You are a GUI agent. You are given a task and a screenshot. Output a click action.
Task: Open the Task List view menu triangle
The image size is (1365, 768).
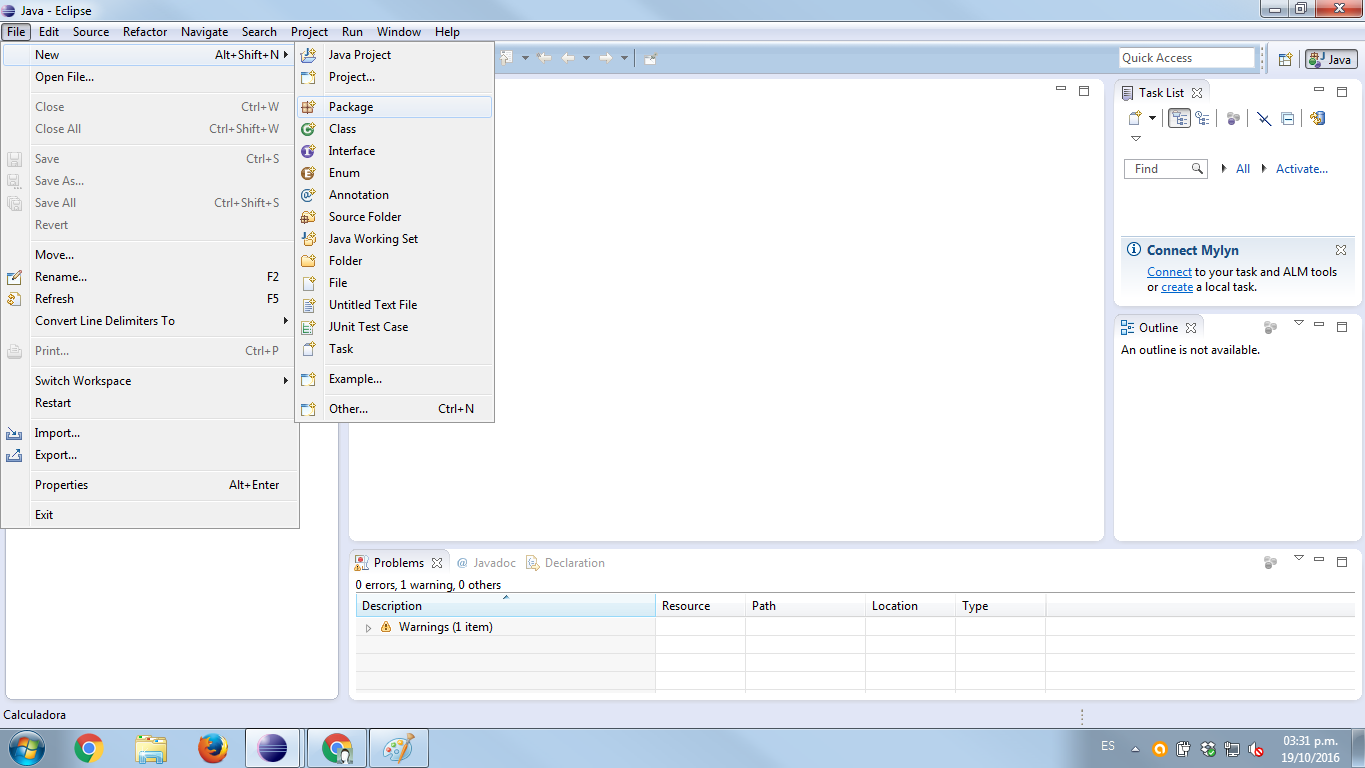point(1136,139)
